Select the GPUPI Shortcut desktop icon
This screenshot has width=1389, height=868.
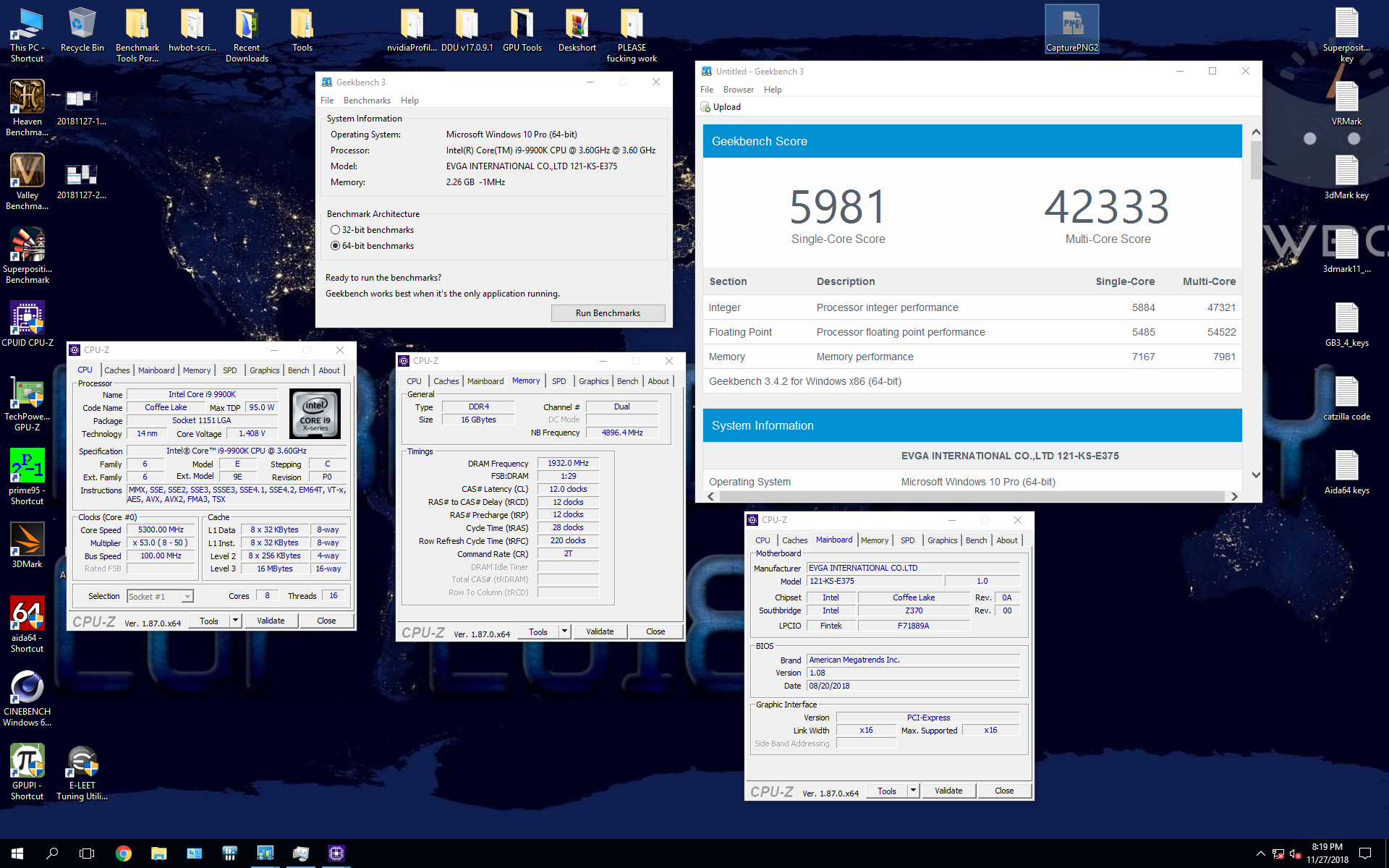27,771
